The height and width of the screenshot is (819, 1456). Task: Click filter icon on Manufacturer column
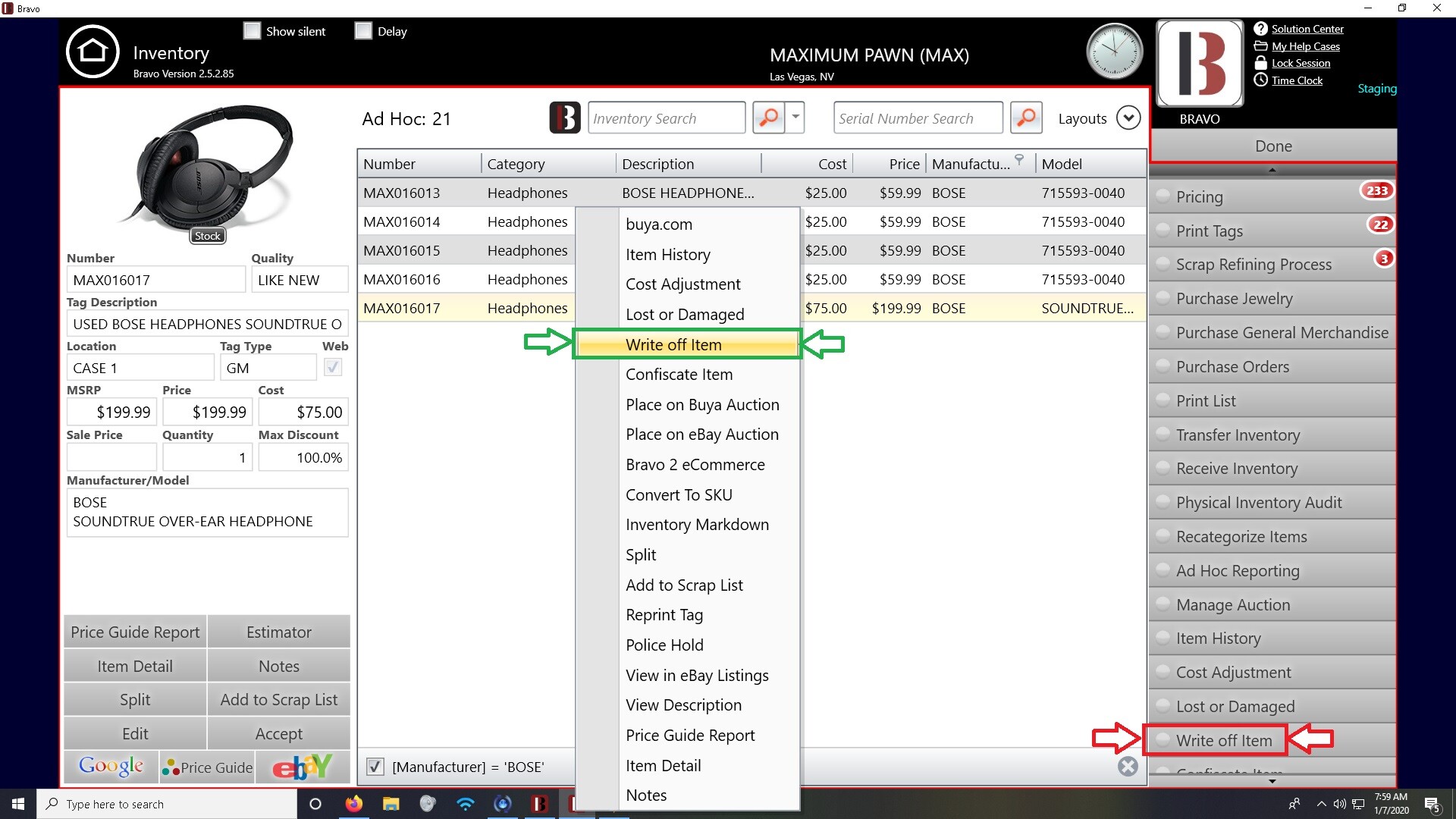click(x=1019, y=160)
